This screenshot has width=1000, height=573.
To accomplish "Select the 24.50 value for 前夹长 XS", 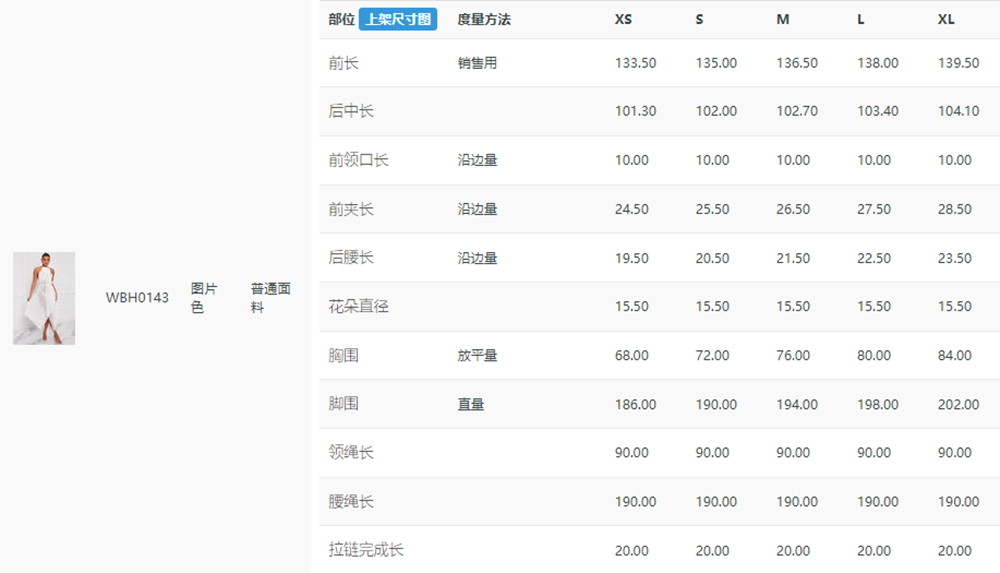I will pos(631,209).
